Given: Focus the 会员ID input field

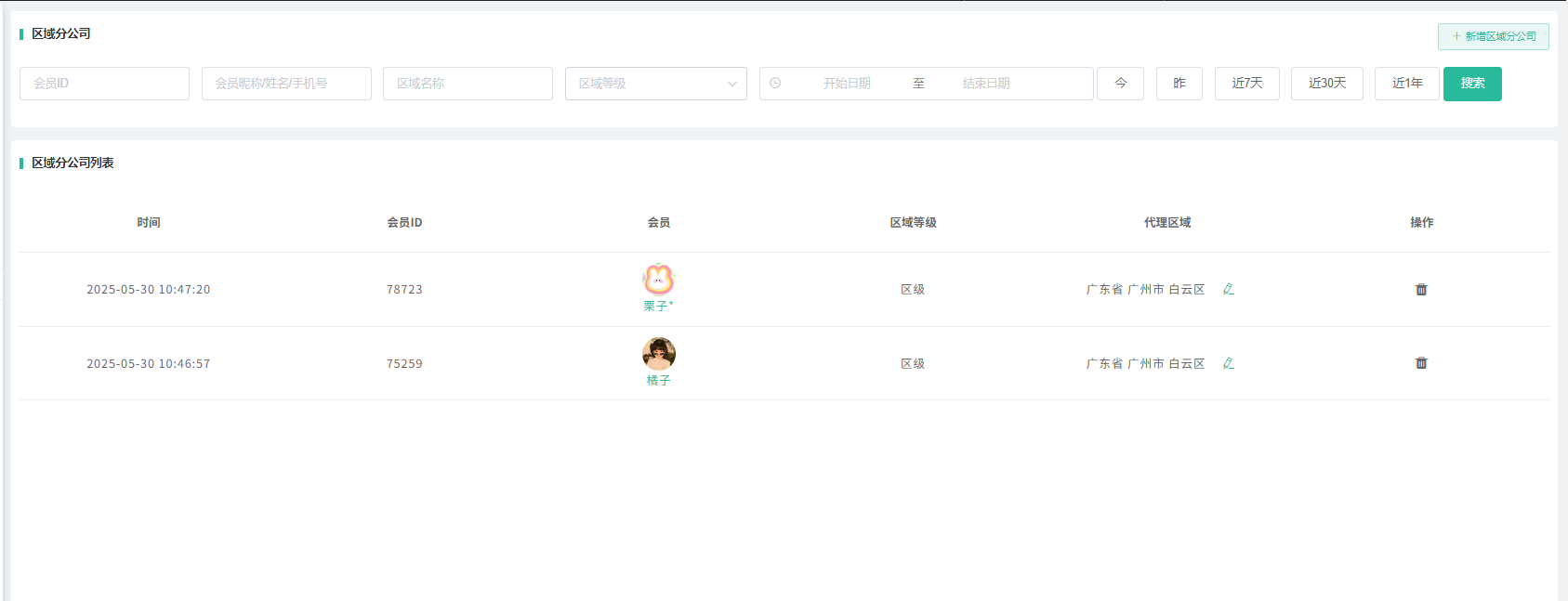Looking at the screenshot, I should click(x=104, y=84).
